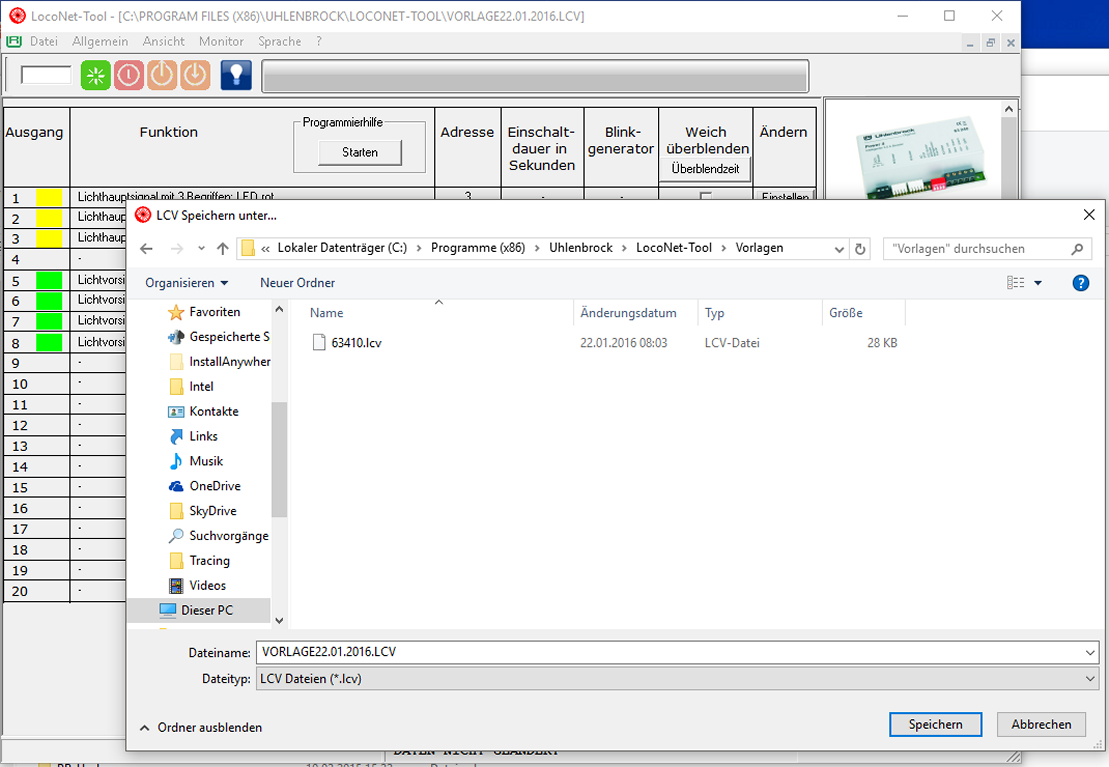This screenshot has height=767, width=1109.
Task: Open the Sprache menu
Action: point(279,42)
